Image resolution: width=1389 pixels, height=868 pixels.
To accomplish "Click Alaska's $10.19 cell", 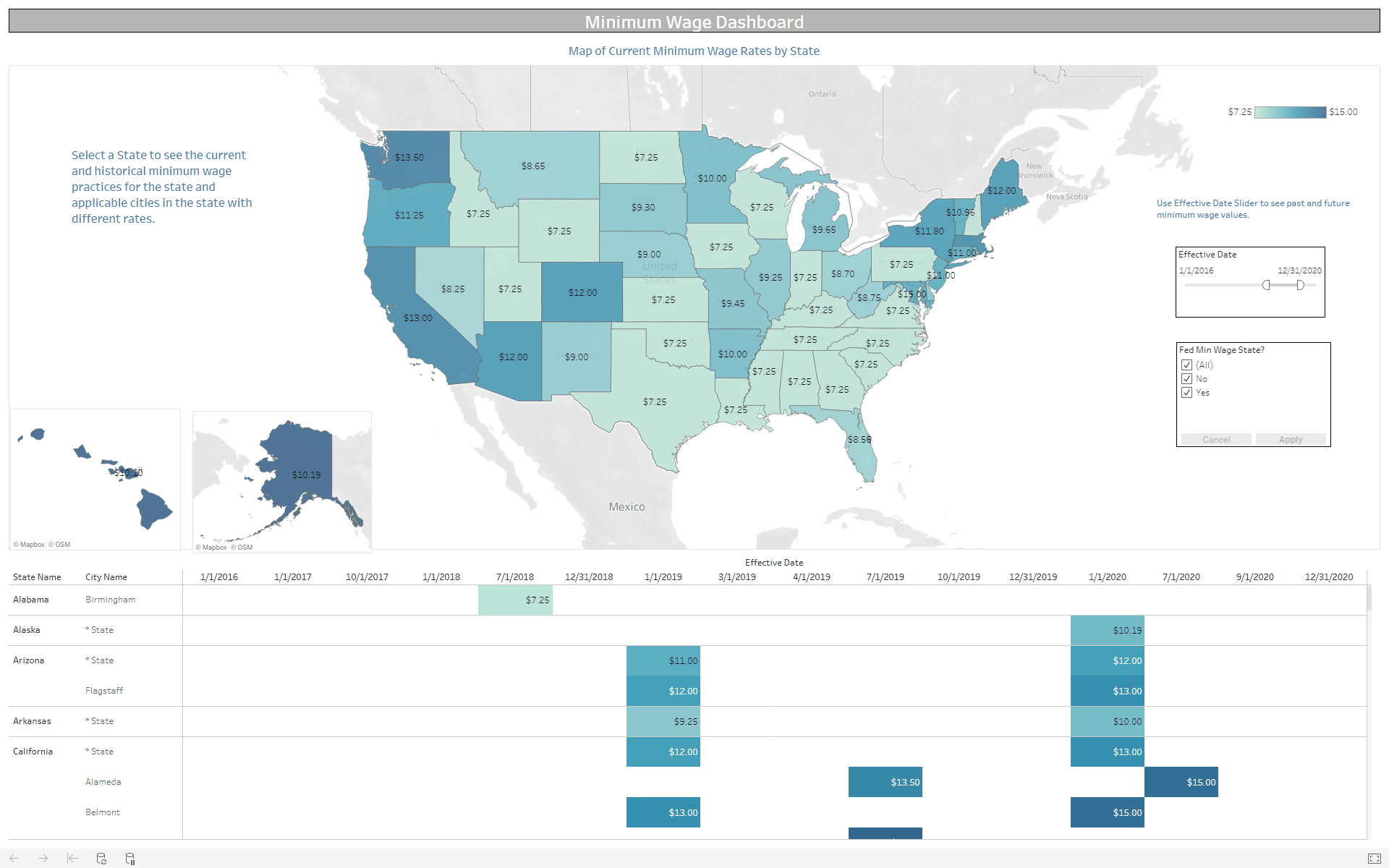I will point(1108,631).
